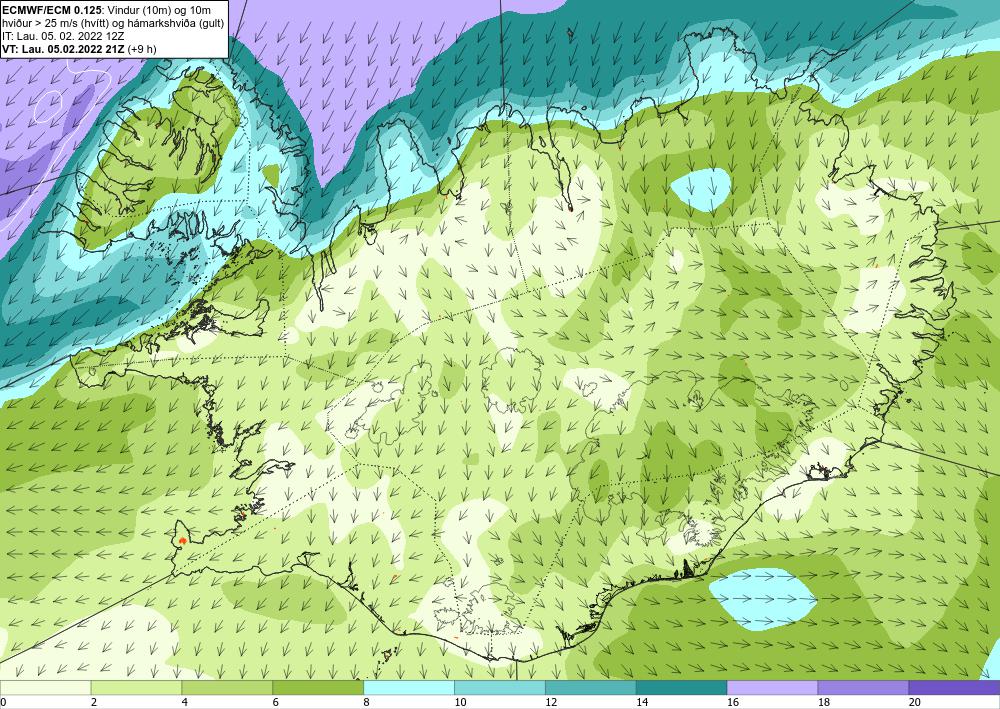Select the 18–20 m/s purple legend swatch
The height and width of the screenshot is (709, 1000).
pos(863,688)
